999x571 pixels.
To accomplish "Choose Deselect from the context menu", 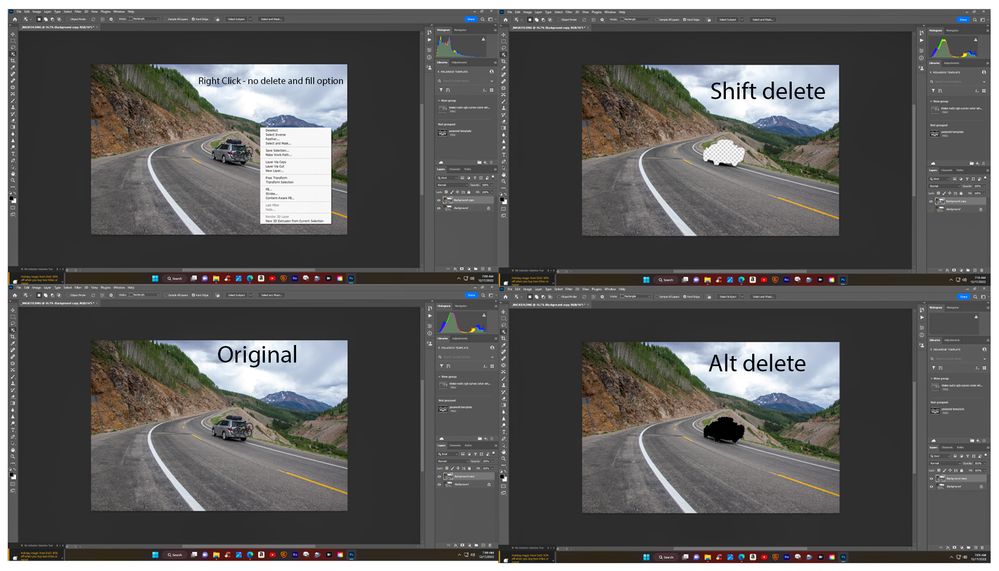I will pyautogui.click(x=272, y=130).
